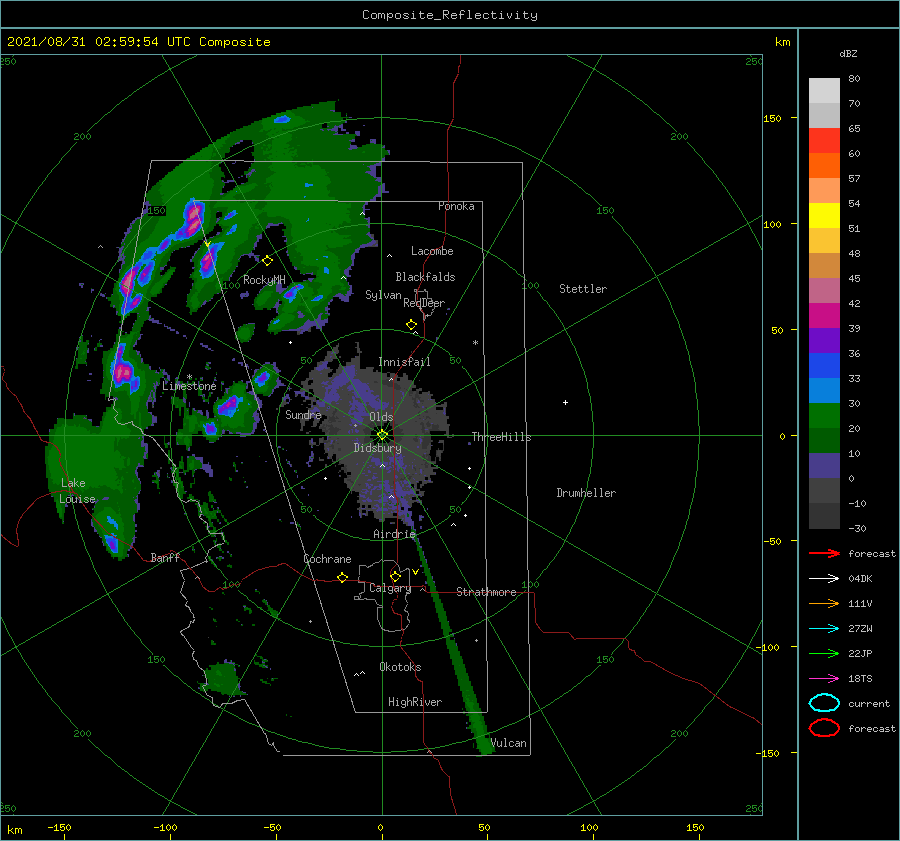Click the RockyMH label
This screenshot has width=900, height=841.
click(264, 280)
